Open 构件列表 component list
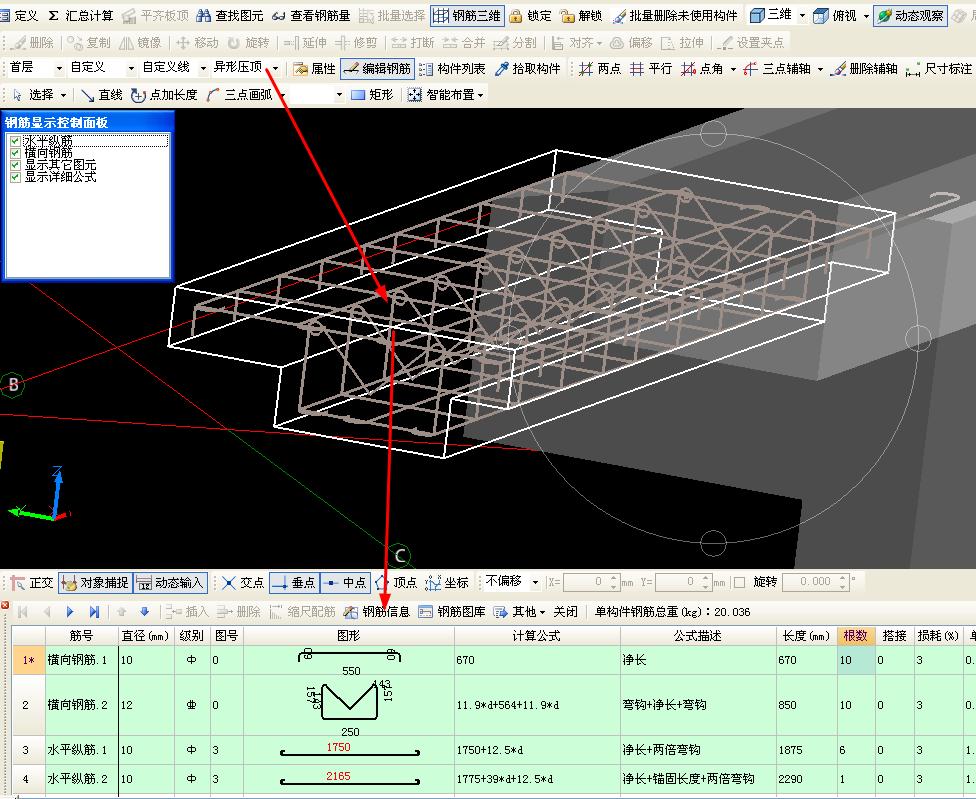Viewport: 976px width, 799px height. point(452,68)
